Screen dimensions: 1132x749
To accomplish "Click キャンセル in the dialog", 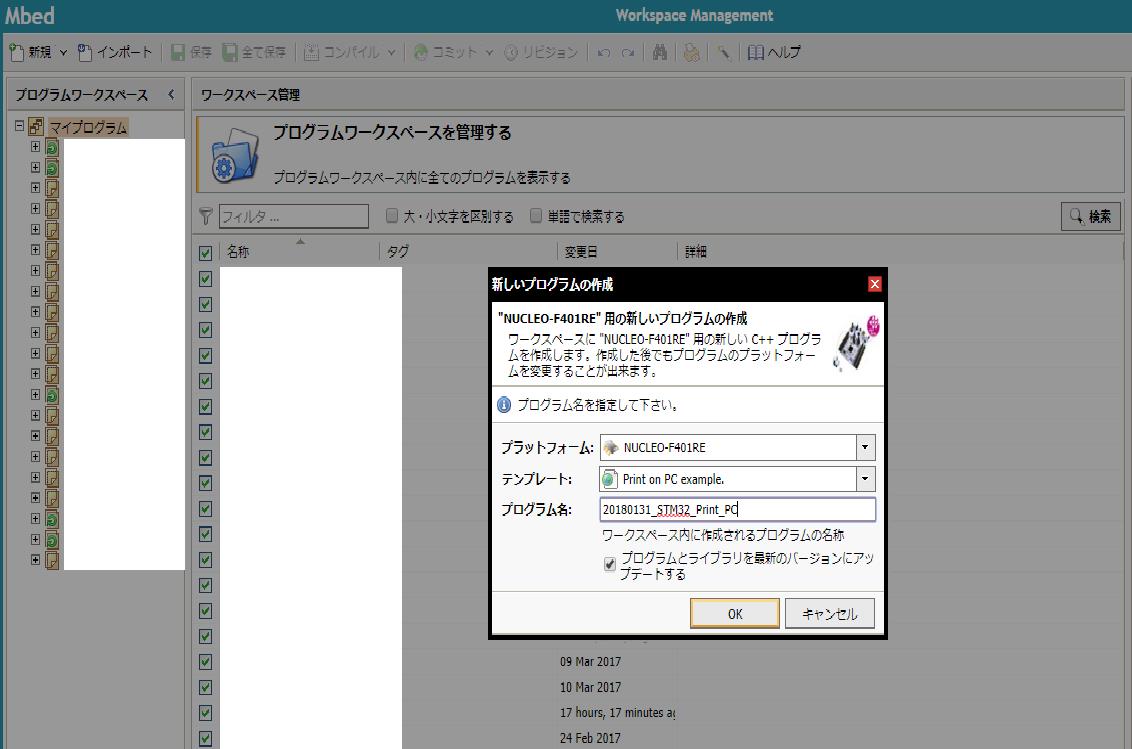I will [830, 614].
